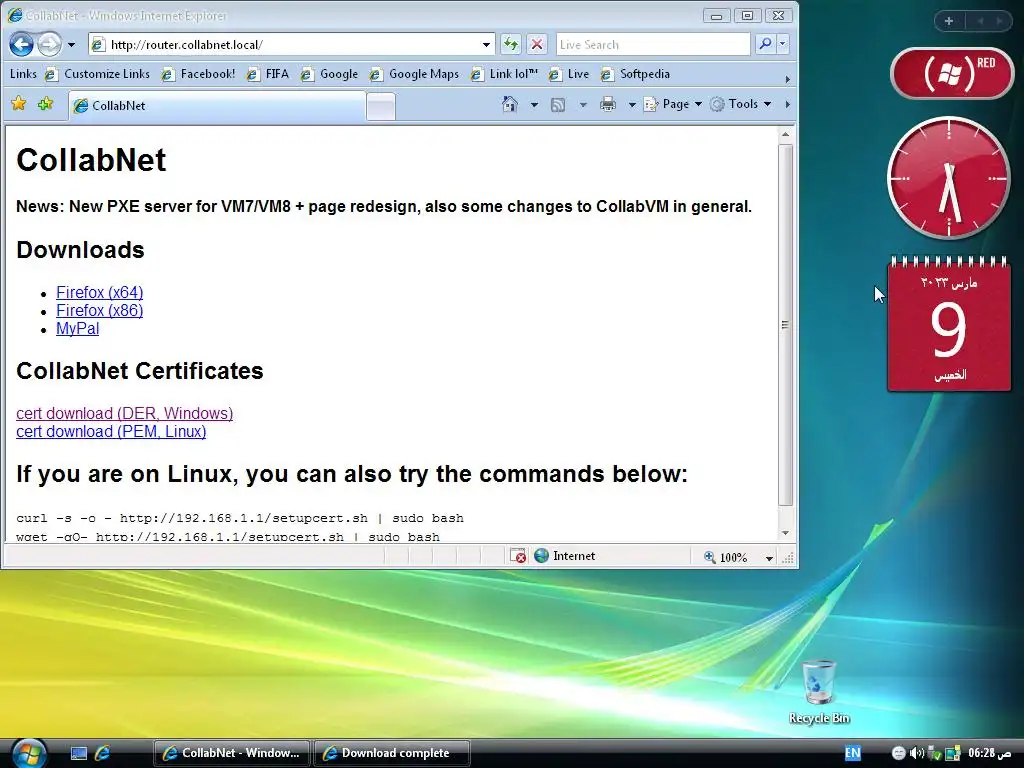
Task: Refresh the page with green arrows icon
Action: [511, 44]
